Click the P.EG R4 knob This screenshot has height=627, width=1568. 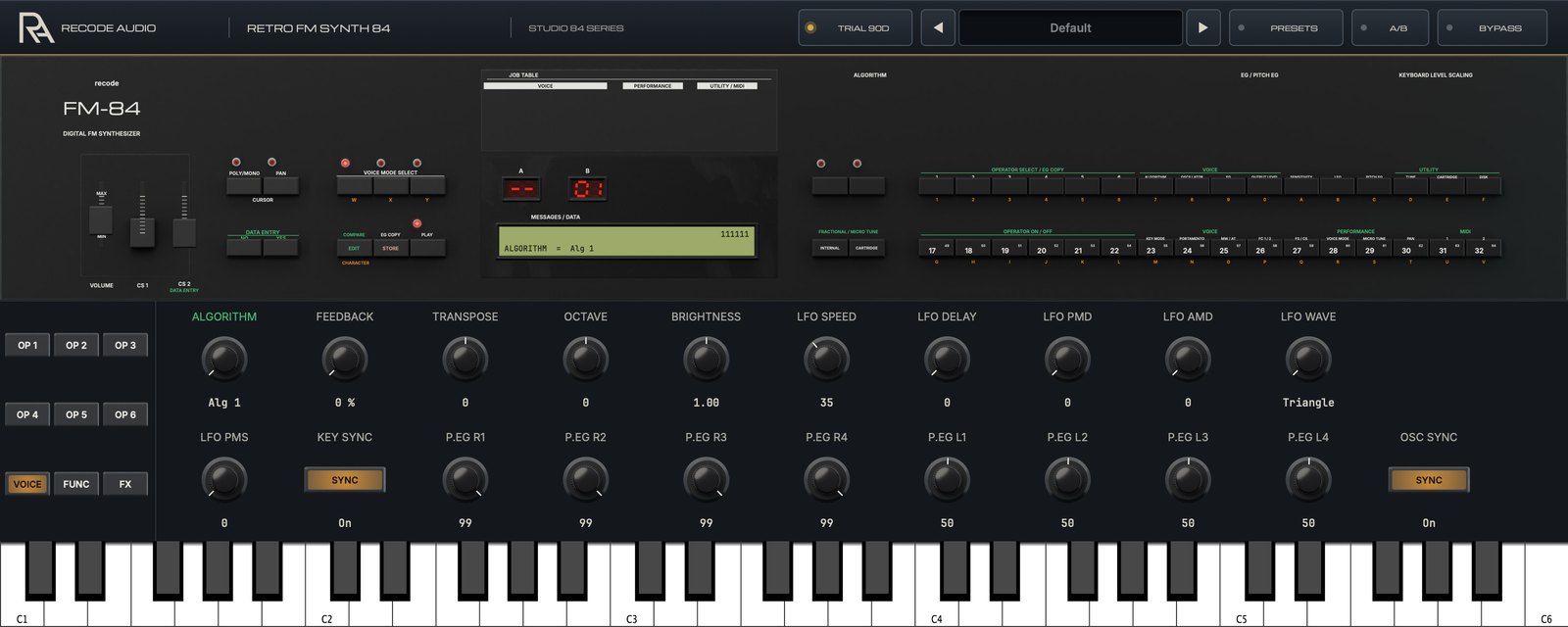(827, 479)
